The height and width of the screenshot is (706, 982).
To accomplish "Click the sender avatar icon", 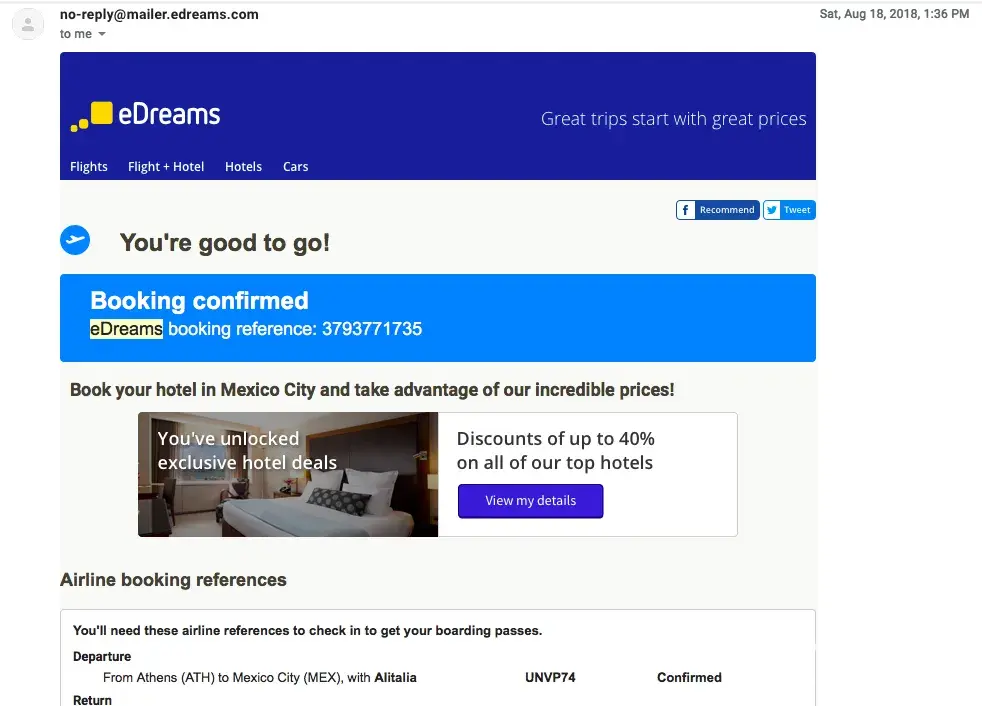I will coord(28,24).
